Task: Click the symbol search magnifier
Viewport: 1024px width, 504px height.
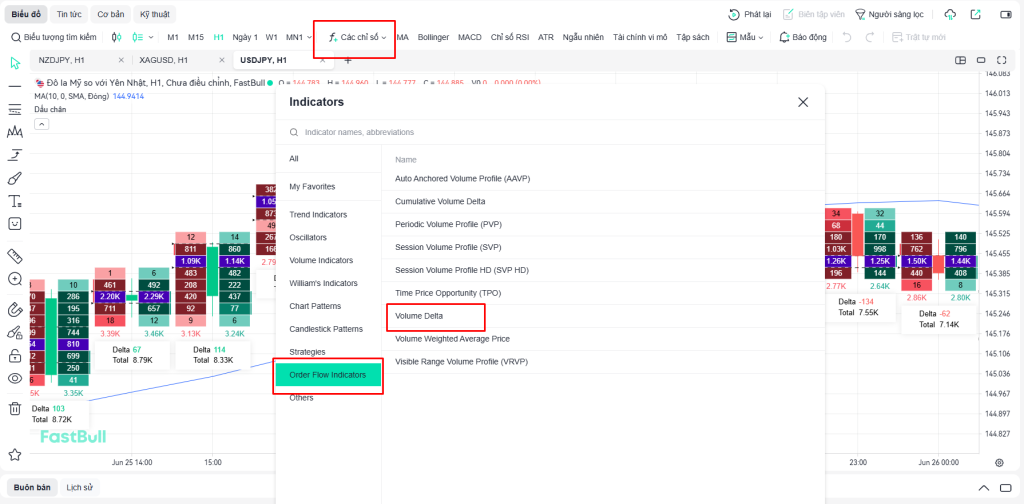Action: [16, 37]
